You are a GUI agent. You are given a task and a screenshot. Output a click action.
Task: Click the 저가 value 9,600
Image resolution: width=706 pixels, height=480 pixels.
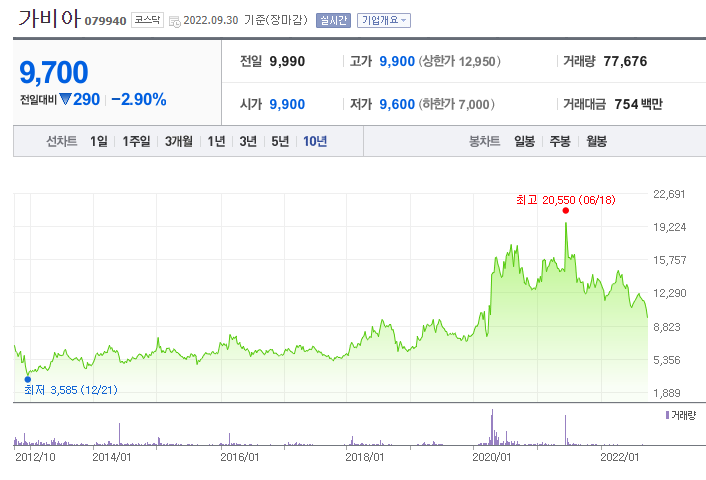(397, 104)
